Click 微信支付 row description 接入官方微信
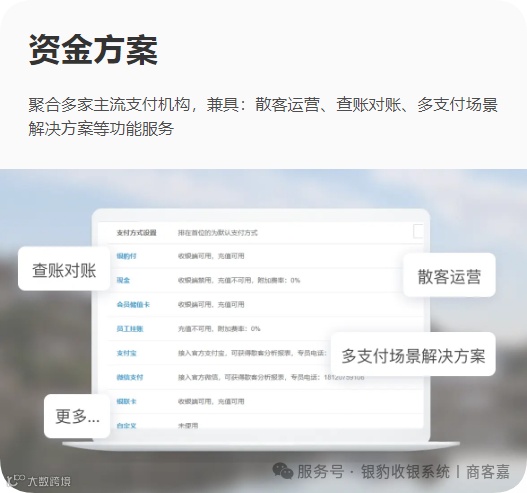This screenshot has width=527, height=493. pos(271,377)
